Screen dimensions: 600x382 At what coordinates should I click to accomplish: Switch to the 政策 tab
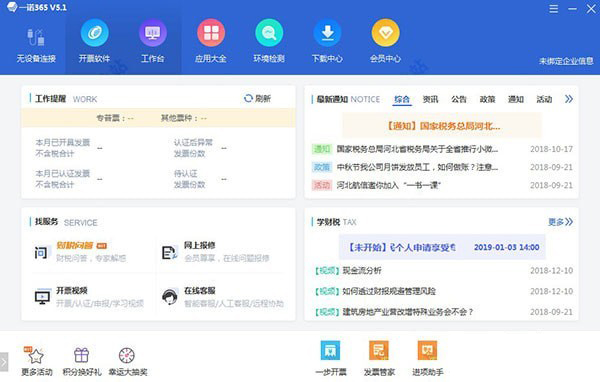pos(487,99)
